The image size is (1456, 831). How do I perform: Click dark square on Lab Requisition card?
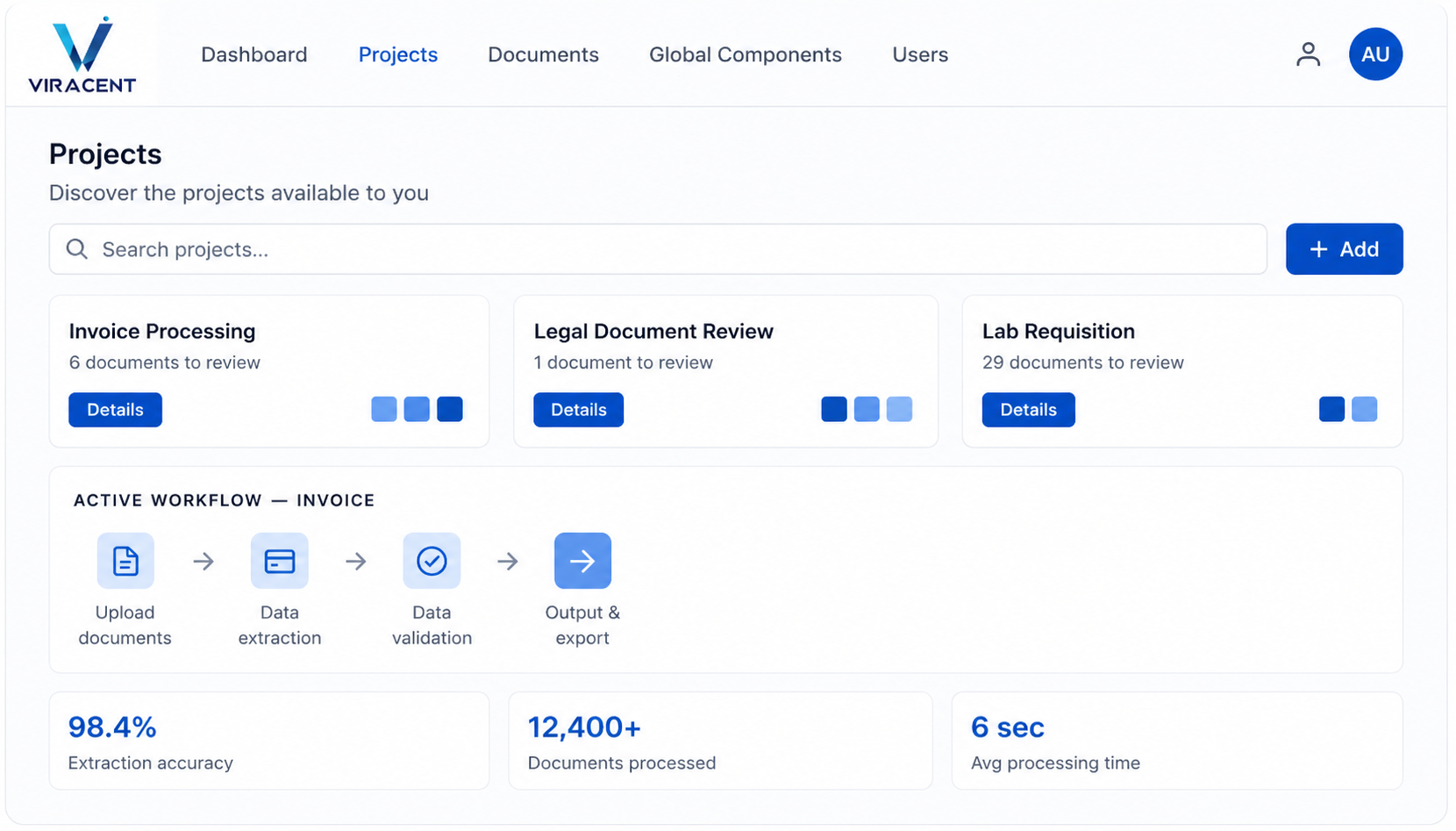click(x=1331, y=409)
